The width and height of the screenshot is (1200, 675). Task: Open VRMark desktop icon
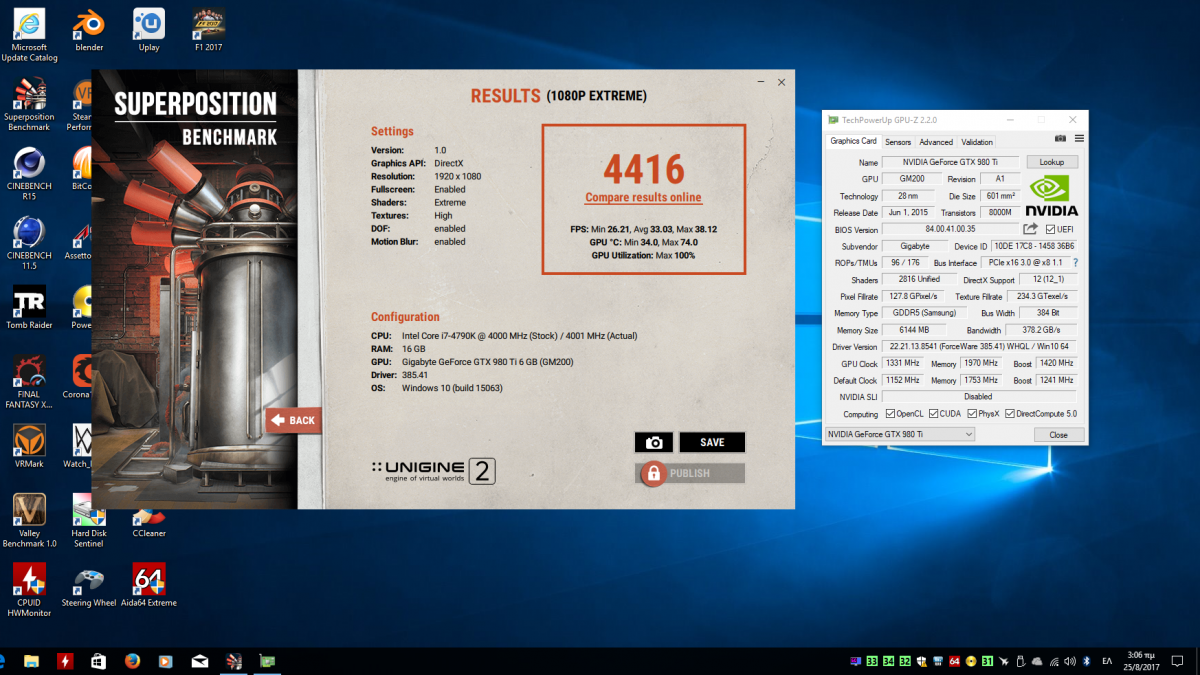[28, 446]
